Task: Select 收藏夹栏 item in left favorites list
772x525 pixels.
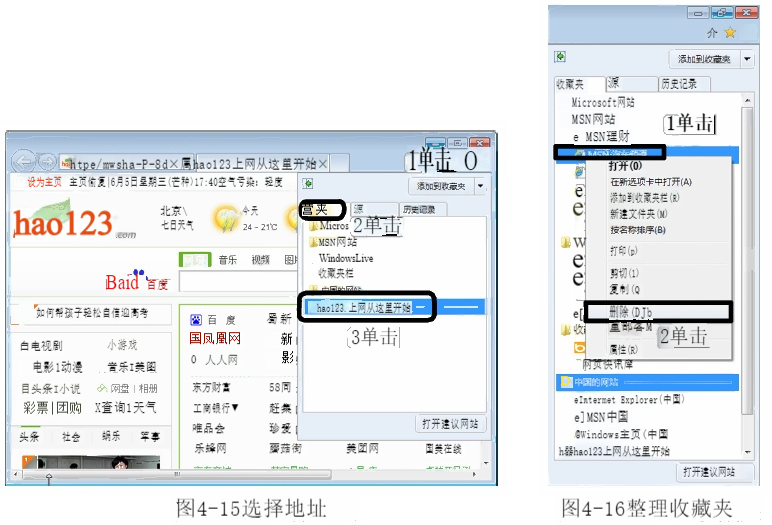Action: coord(336,273)
